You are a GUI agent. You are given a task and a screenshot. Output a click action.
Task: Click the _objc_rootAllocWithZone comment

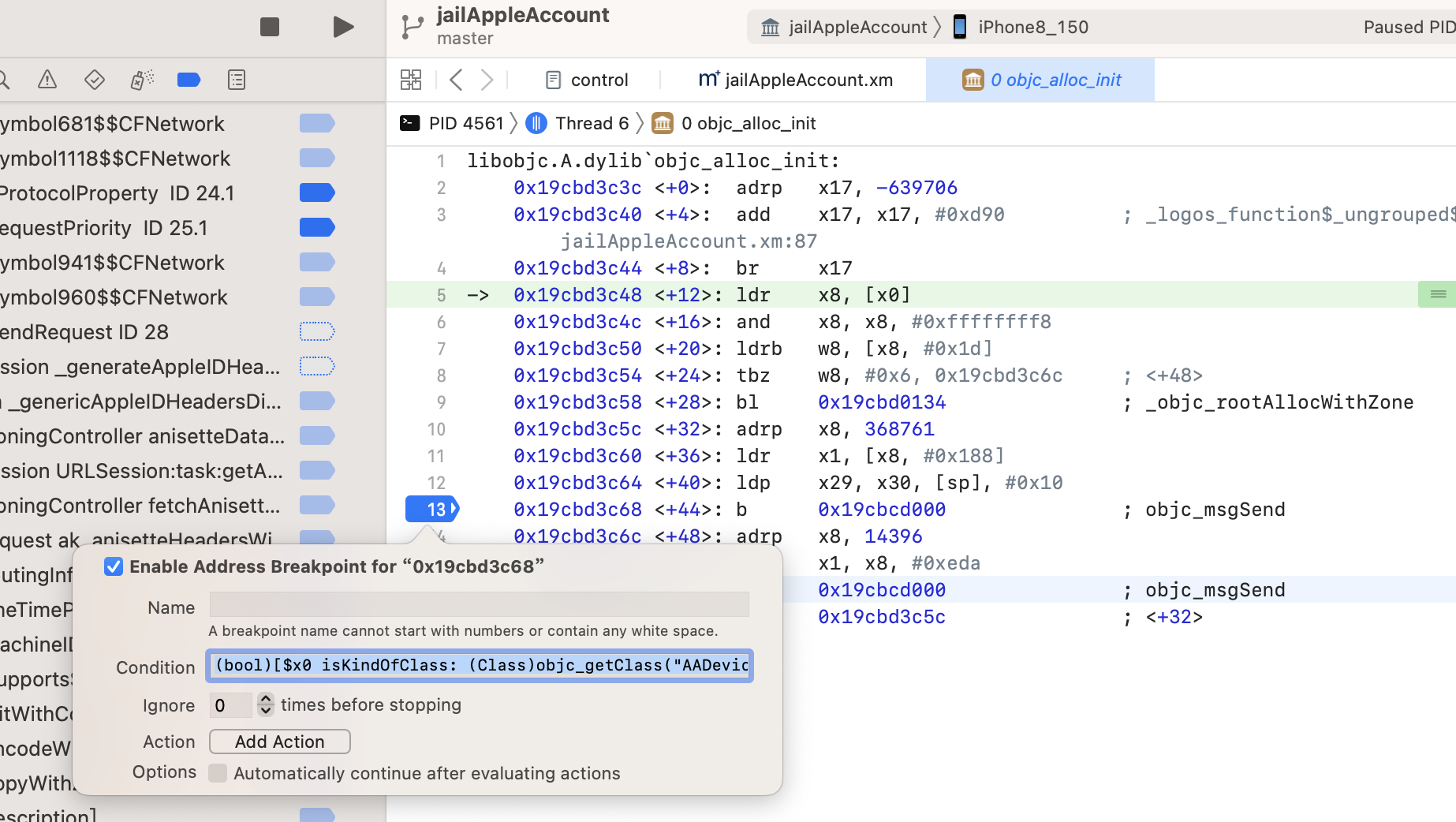point(1279,402)
